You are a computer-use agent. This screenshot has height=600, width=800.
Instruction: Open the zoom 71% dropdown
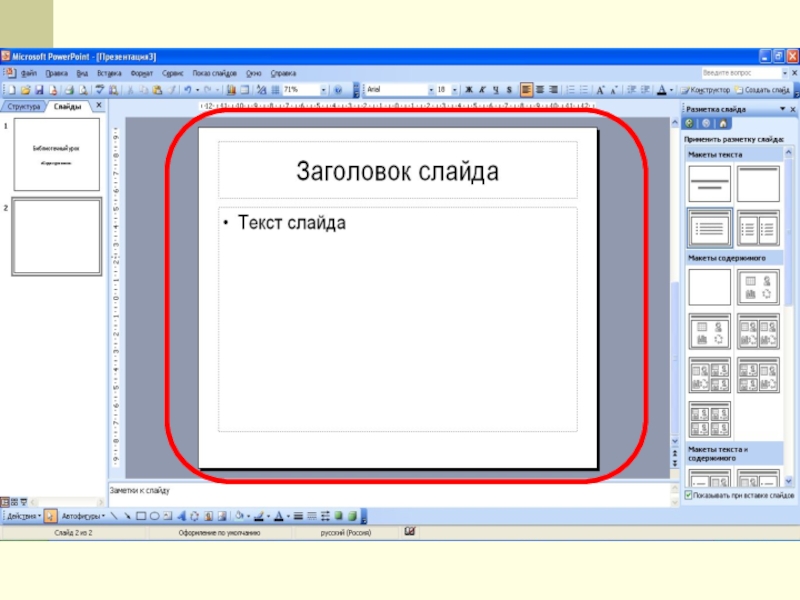pos(323,90)
